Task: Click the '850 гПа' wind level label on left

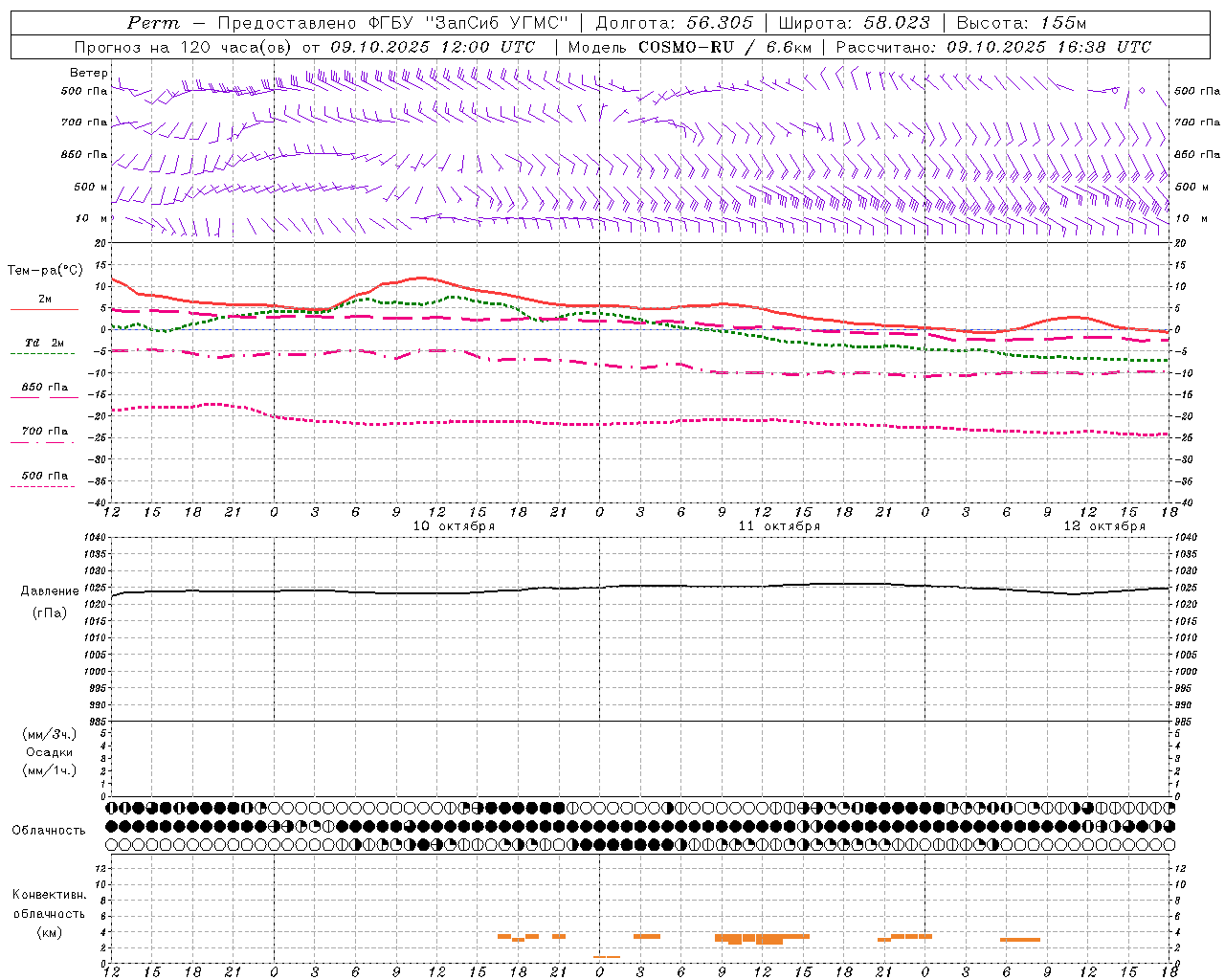Action: click(x=84, y=154)
